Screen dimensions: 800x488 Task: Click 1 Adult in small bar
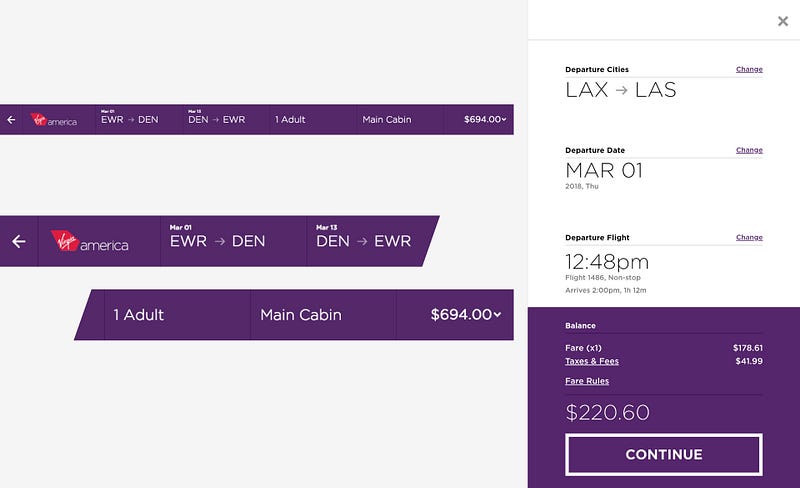tap(290, 120)
